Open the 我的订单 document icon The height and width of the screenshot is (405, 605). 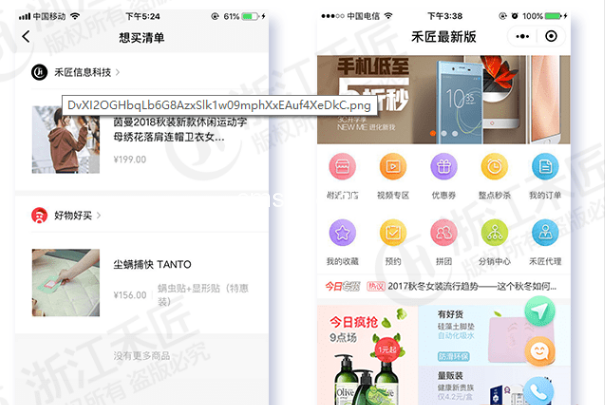tap(545, 167)
